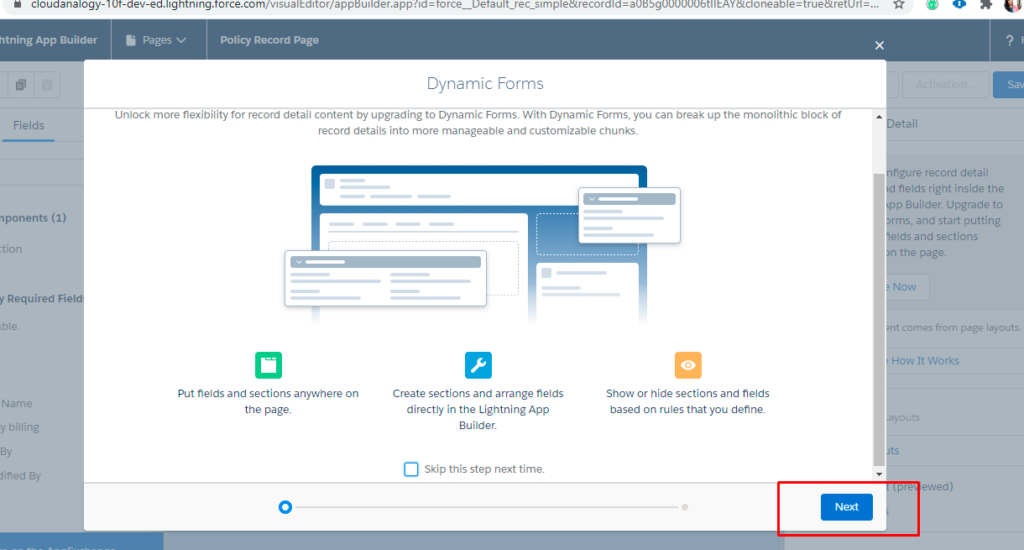This screenshot has height=550, width=1024.
Task: Click the orange eye visibility icon
Action: [x=688, y=365]
